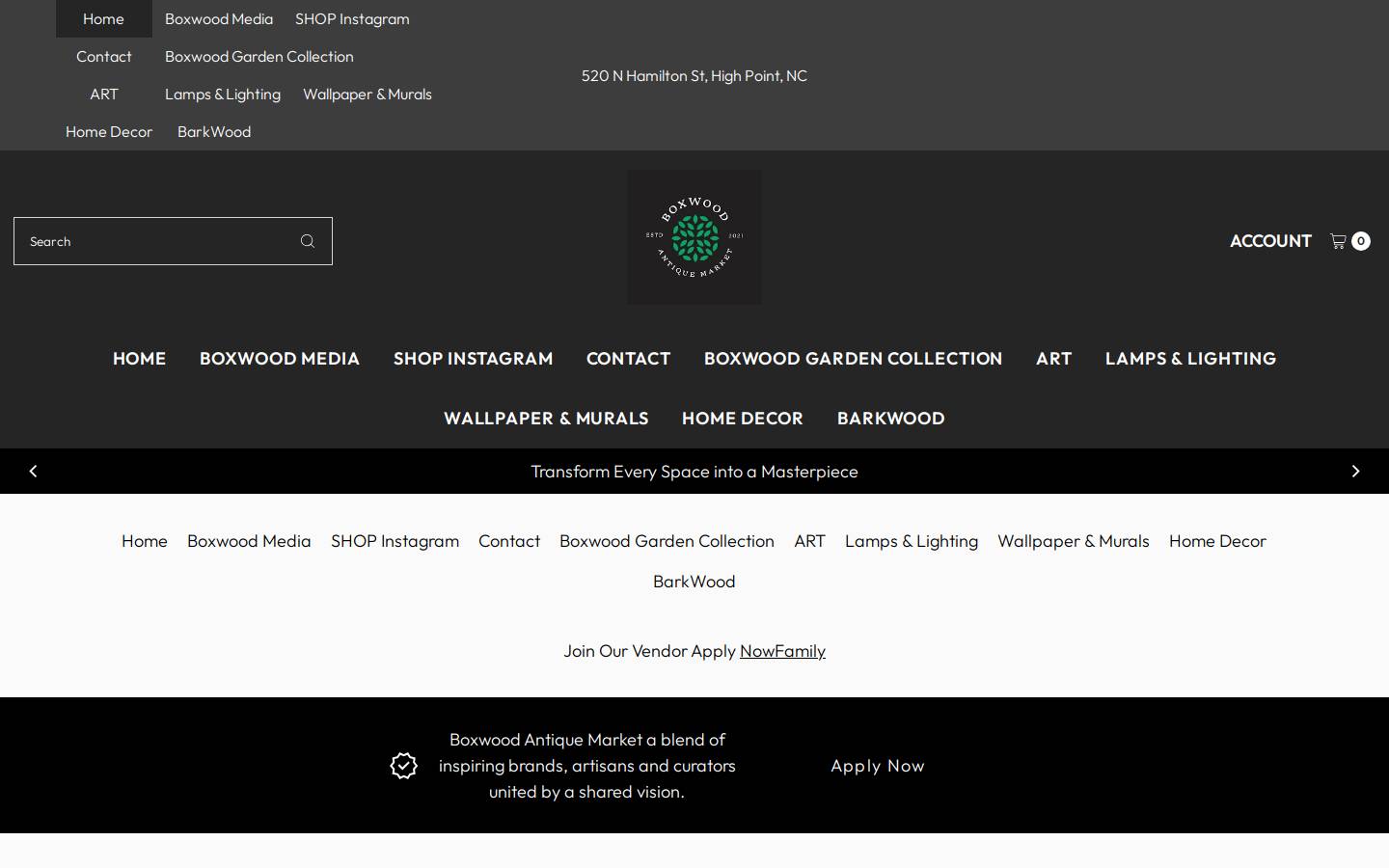Click Boxwood Garden Collection link in light section
The height and width of the screenshot is (868, 1389).
coord(667,541)
